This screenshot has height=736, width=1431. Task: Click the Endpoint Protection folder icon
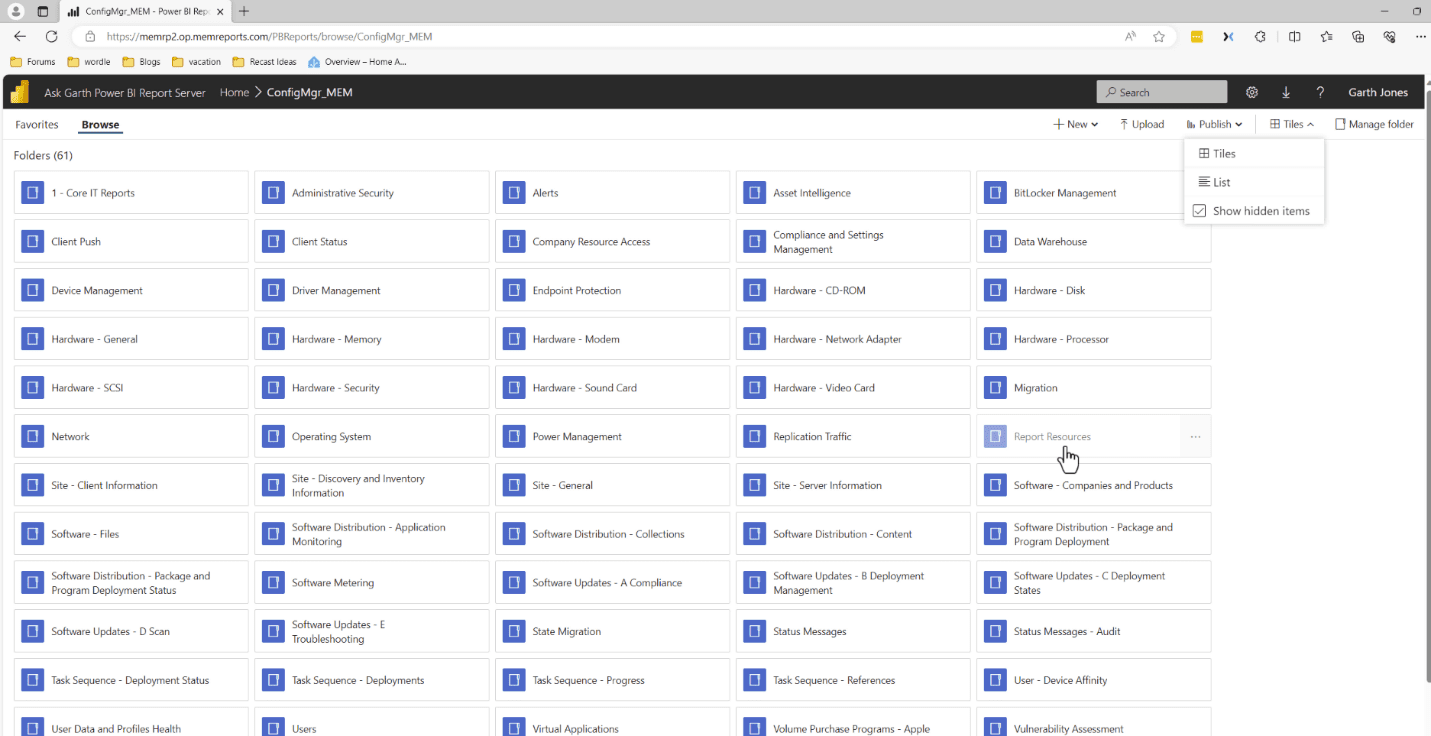click(x=514, y=291)
